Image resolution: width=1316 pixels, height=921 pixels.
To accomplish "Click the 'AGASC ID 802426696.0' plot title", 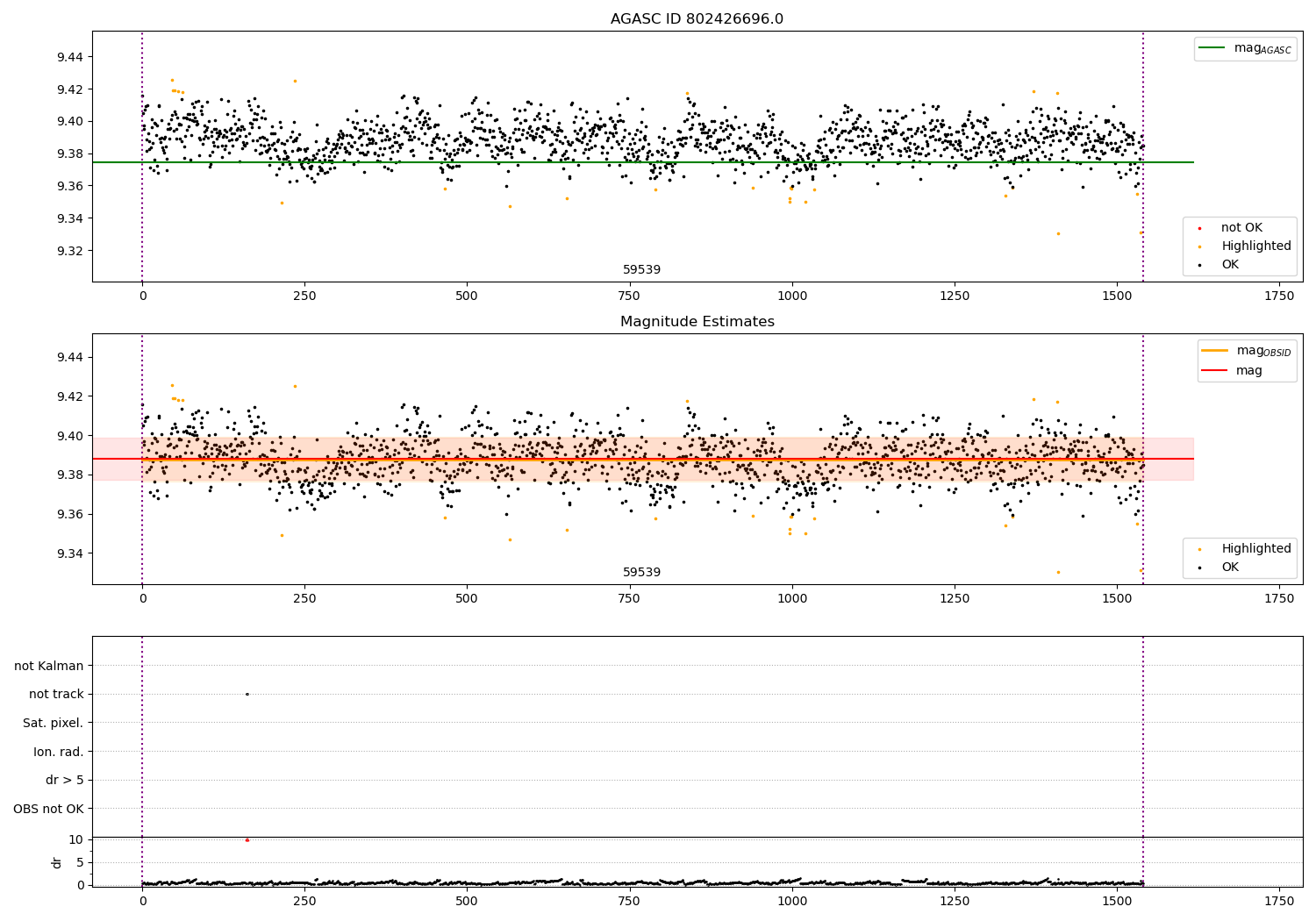I will (x=697, y=19).
